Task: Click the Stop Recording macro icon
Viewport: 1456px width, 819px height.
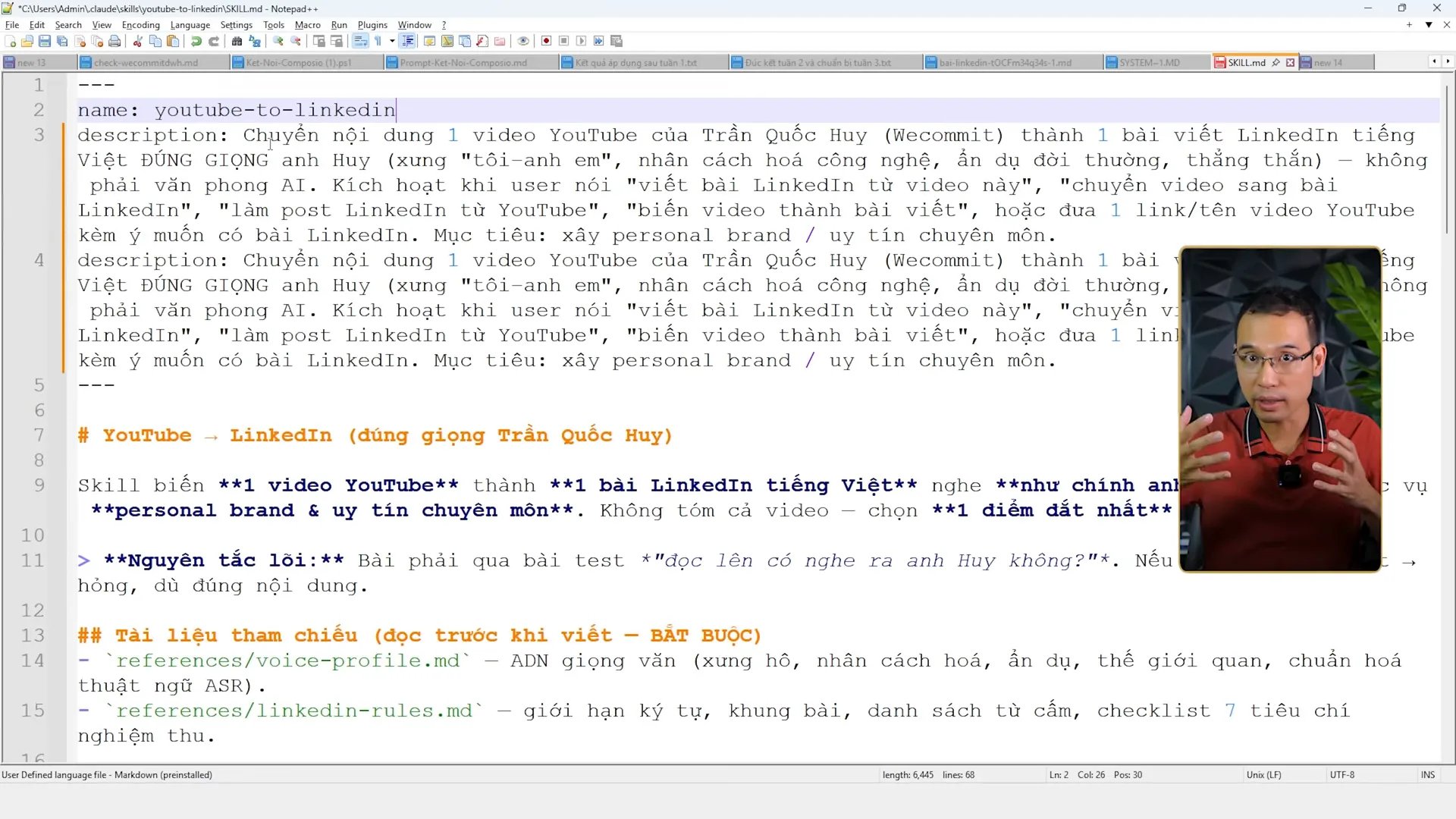Action: pos(563,41)
